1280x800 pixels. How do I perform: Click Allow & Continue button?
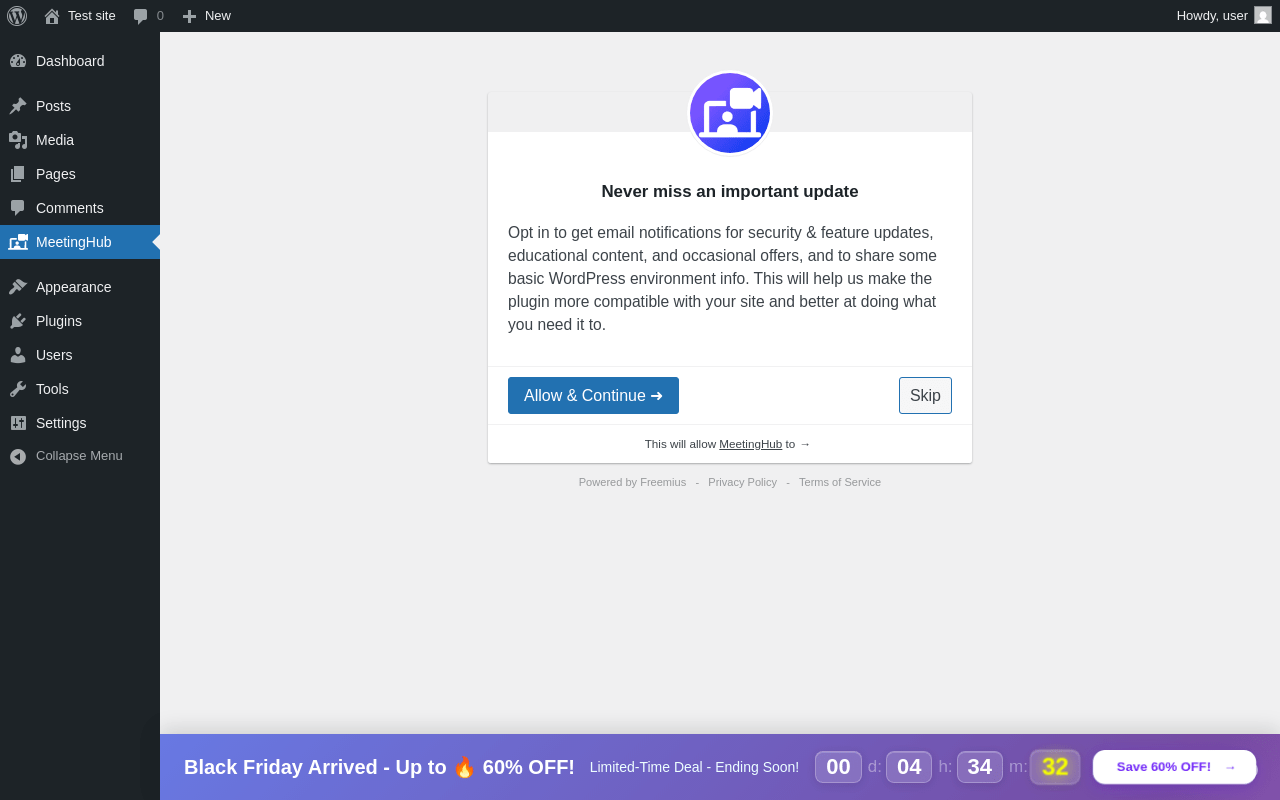coord(593,395)
